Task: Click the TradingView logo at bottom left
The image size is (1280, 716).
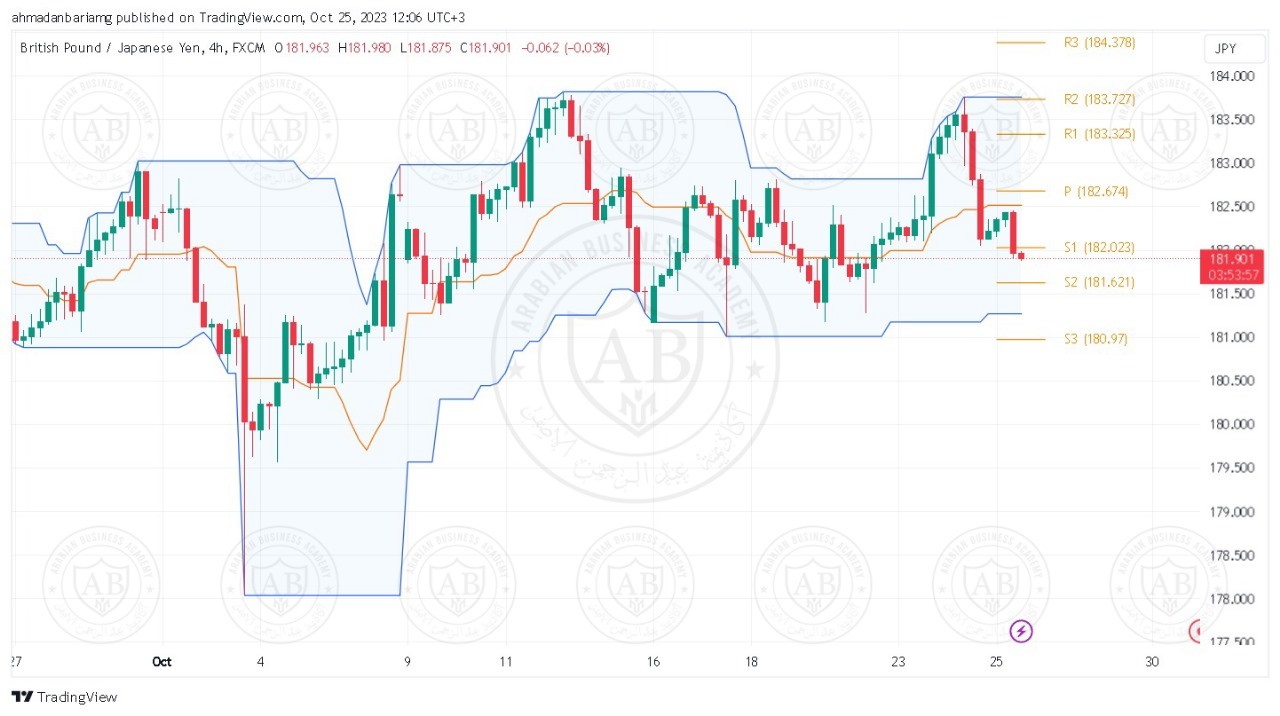Action: coord(65,697)
